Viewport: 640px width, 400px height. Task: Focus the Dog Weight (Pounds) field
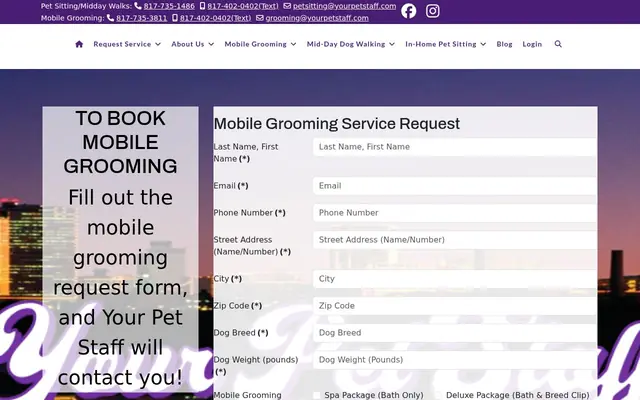tap(455, 360)
